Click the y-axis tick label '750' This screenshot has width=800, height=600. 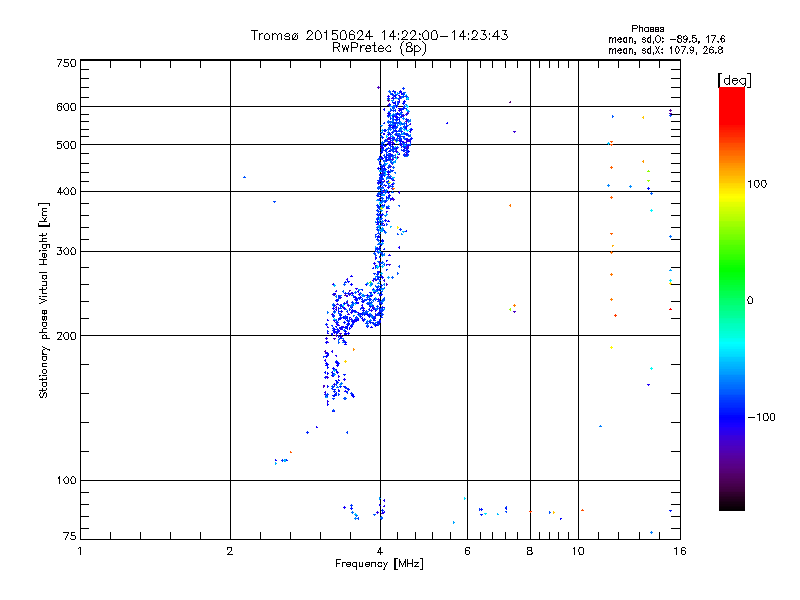click(x=66, y=63)
